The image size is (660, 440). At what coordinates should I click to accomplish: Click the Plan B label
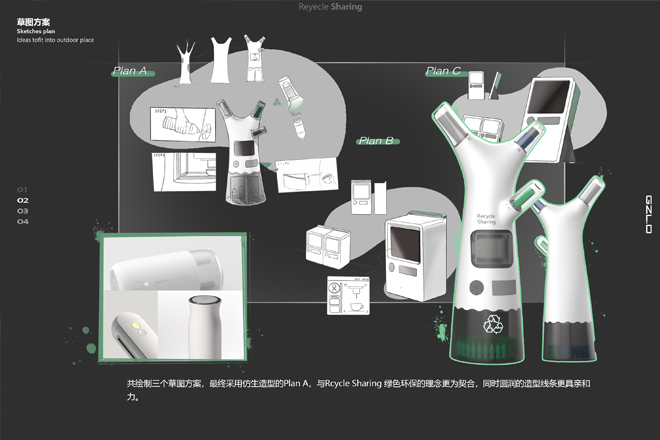coord(376,141)
